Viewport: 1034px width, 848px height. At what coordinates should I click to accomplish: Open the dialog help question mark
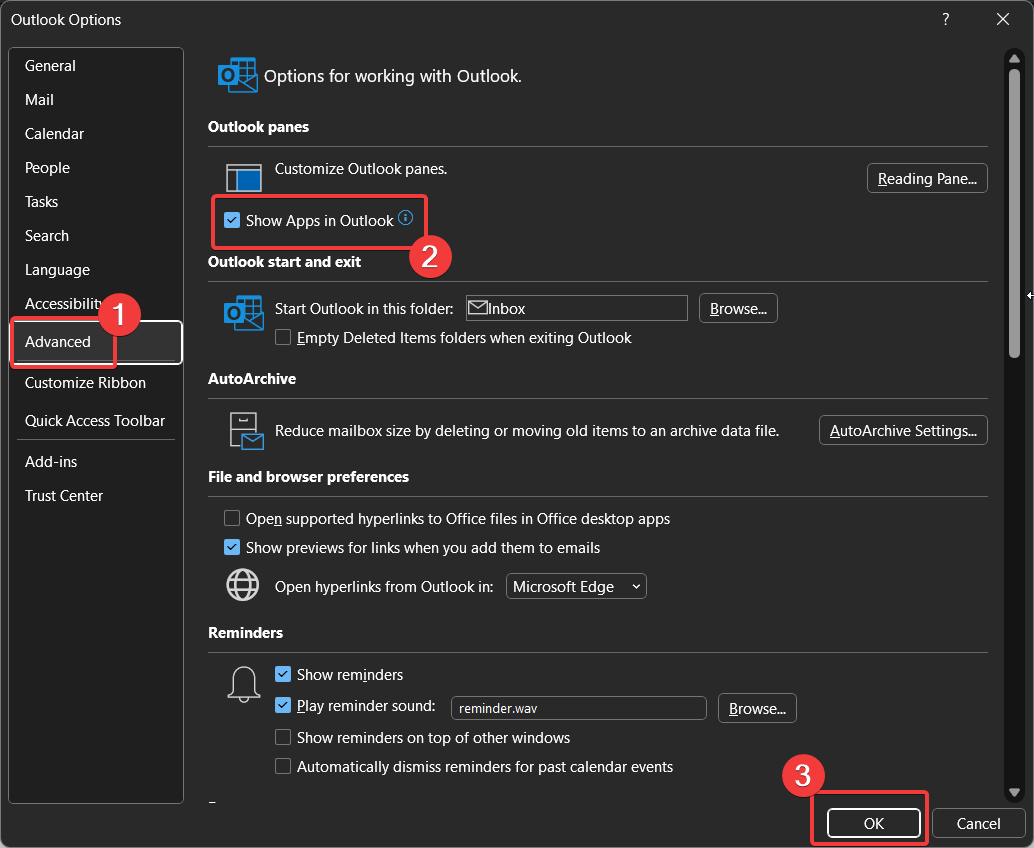[x=945, y=19]
